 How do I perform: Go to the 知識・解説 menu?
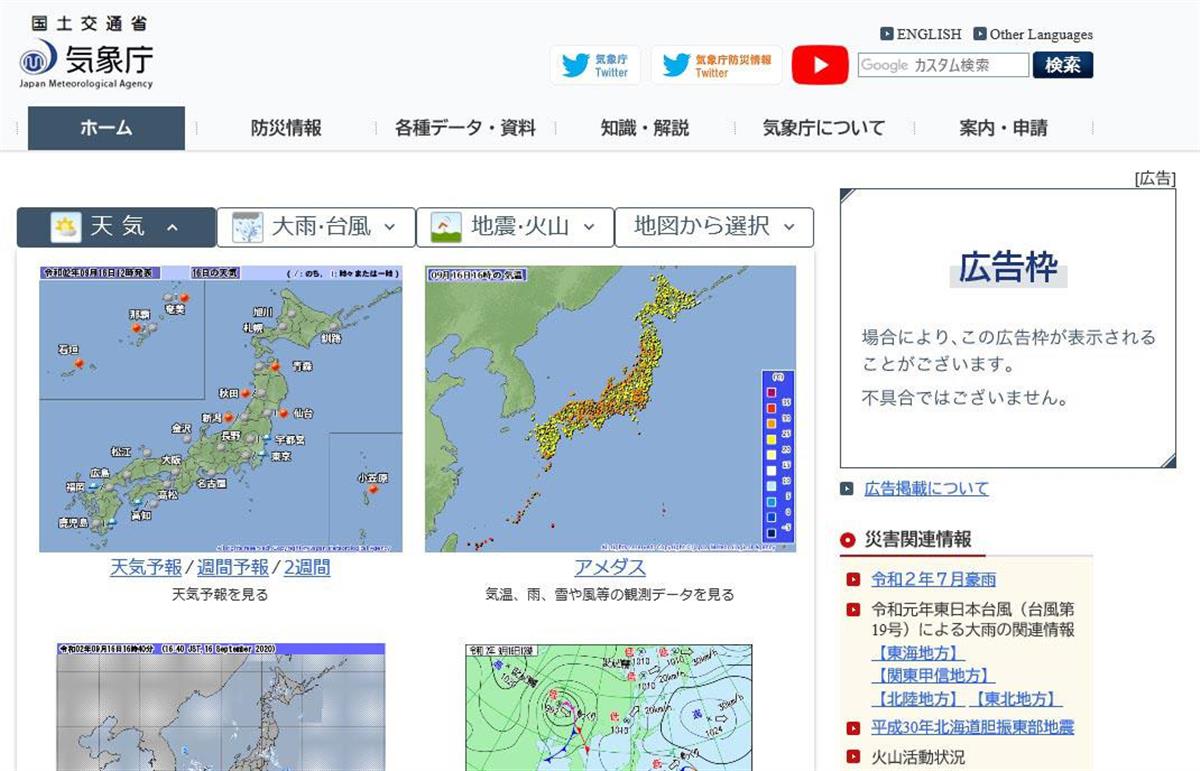click(645, 128)
